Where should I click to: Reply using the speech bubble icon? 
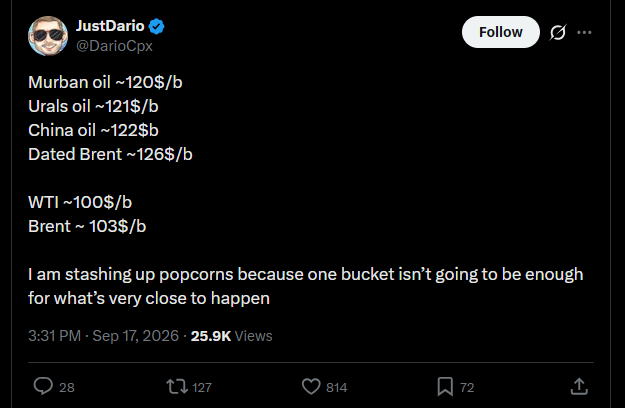pyautogui.click(x=43, y=386)
